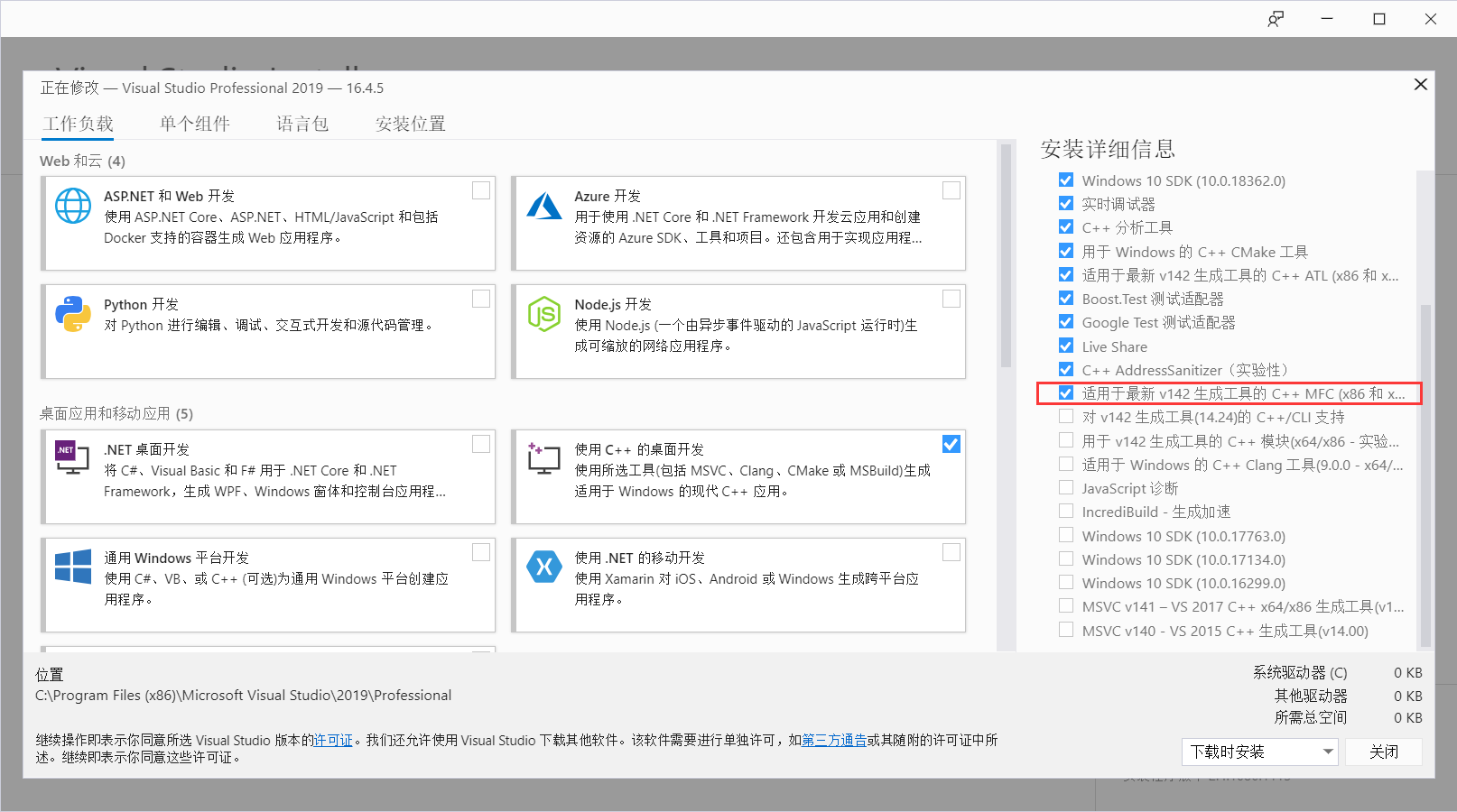1457x812 pixels.
Task: Click the Web 和云 (4) section header
Action: click(x=82, y=161)
